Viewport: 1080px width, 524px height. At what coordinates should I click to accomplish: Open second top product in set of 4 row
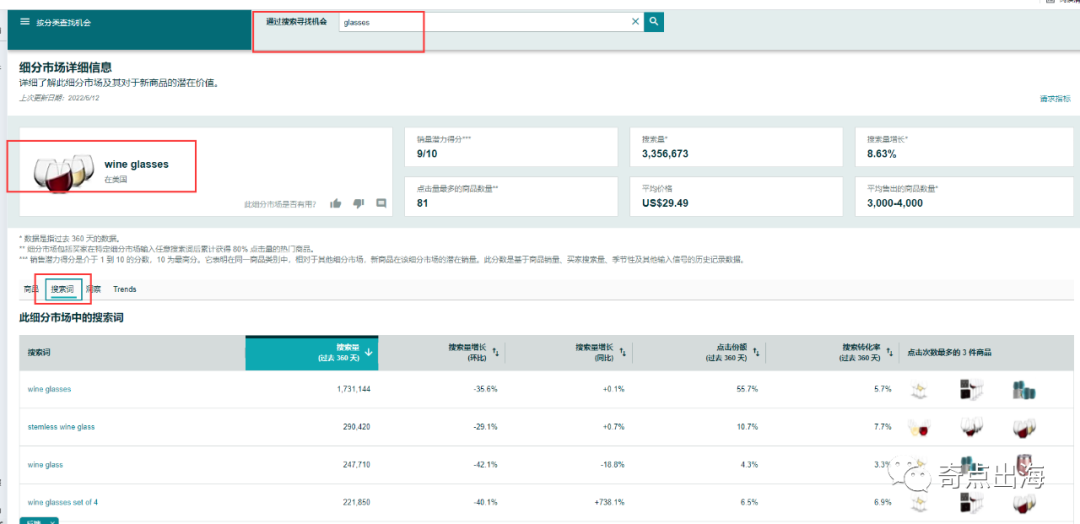pyautogui.click(x=970, y=503)
